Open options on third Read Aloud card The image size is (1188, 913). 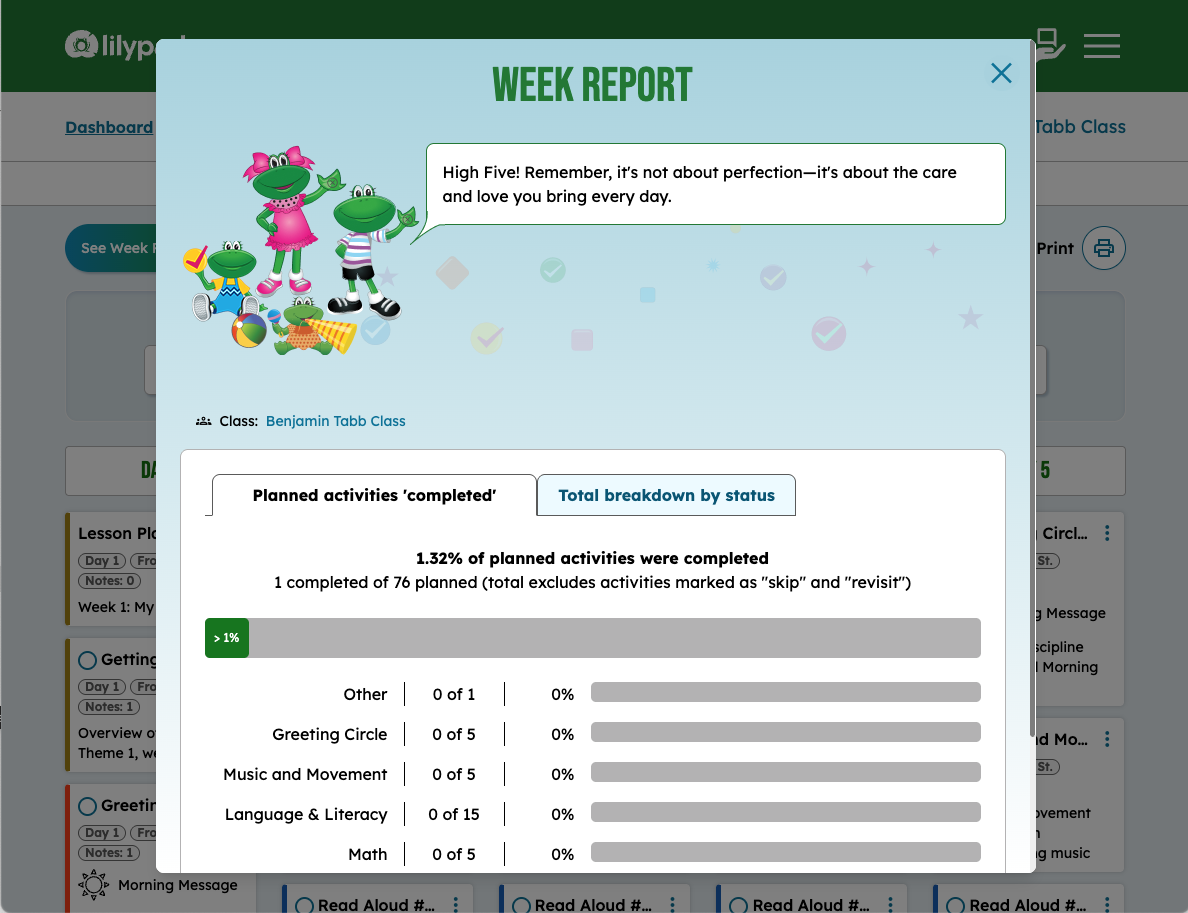pos(890,905)
